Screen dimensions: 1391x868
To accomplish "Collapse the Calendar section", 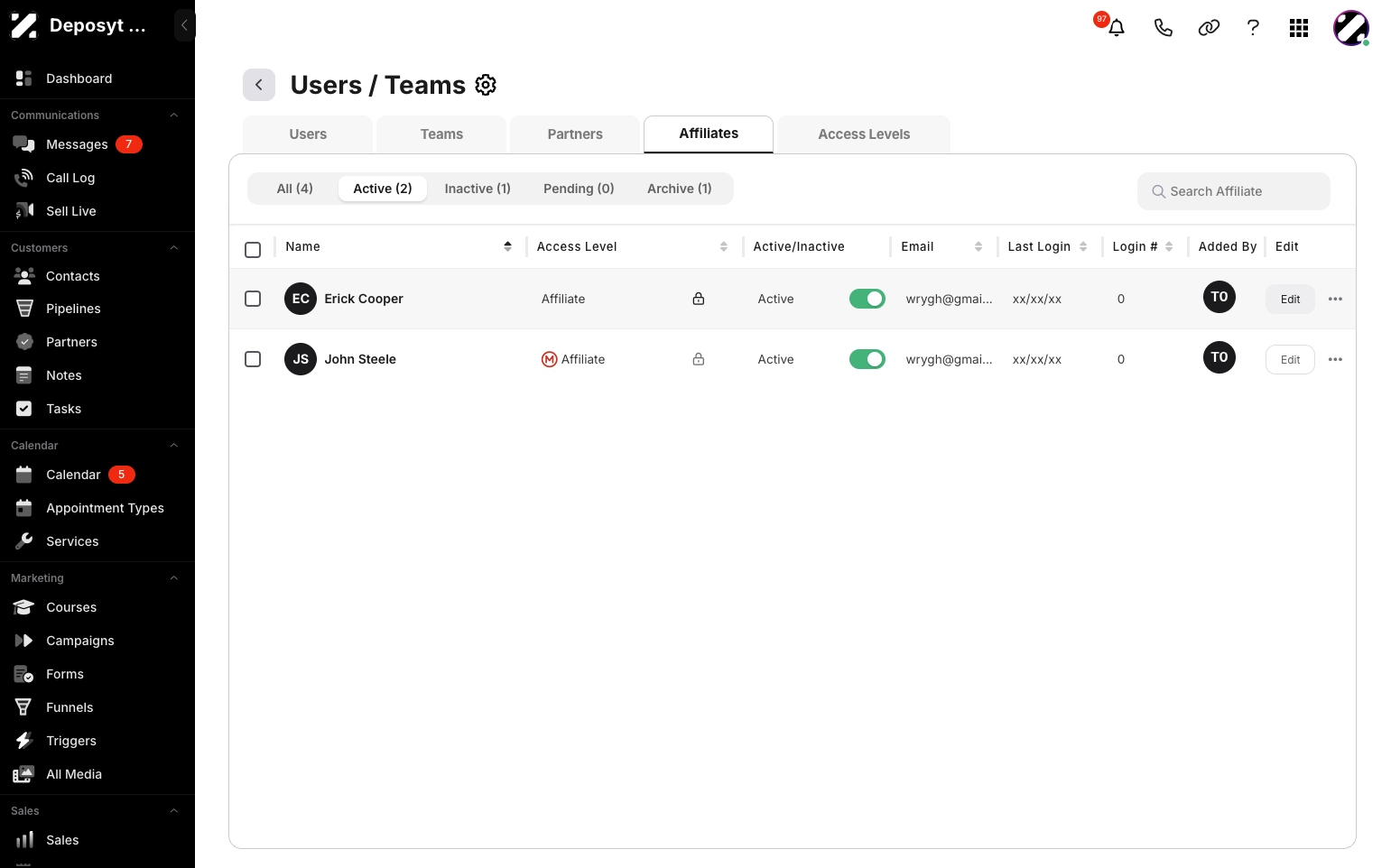I will coord(174,446).
